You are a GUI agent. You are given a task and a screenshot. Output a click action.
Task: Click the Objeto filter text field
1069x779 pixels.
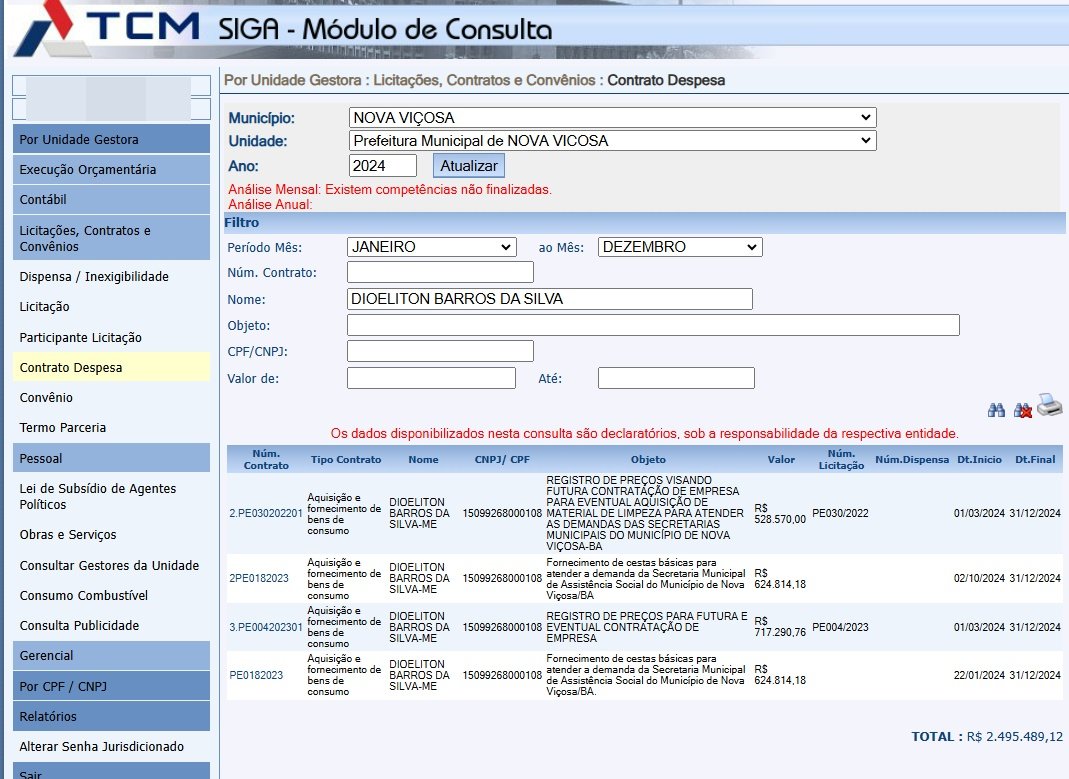tap(652, 326)
